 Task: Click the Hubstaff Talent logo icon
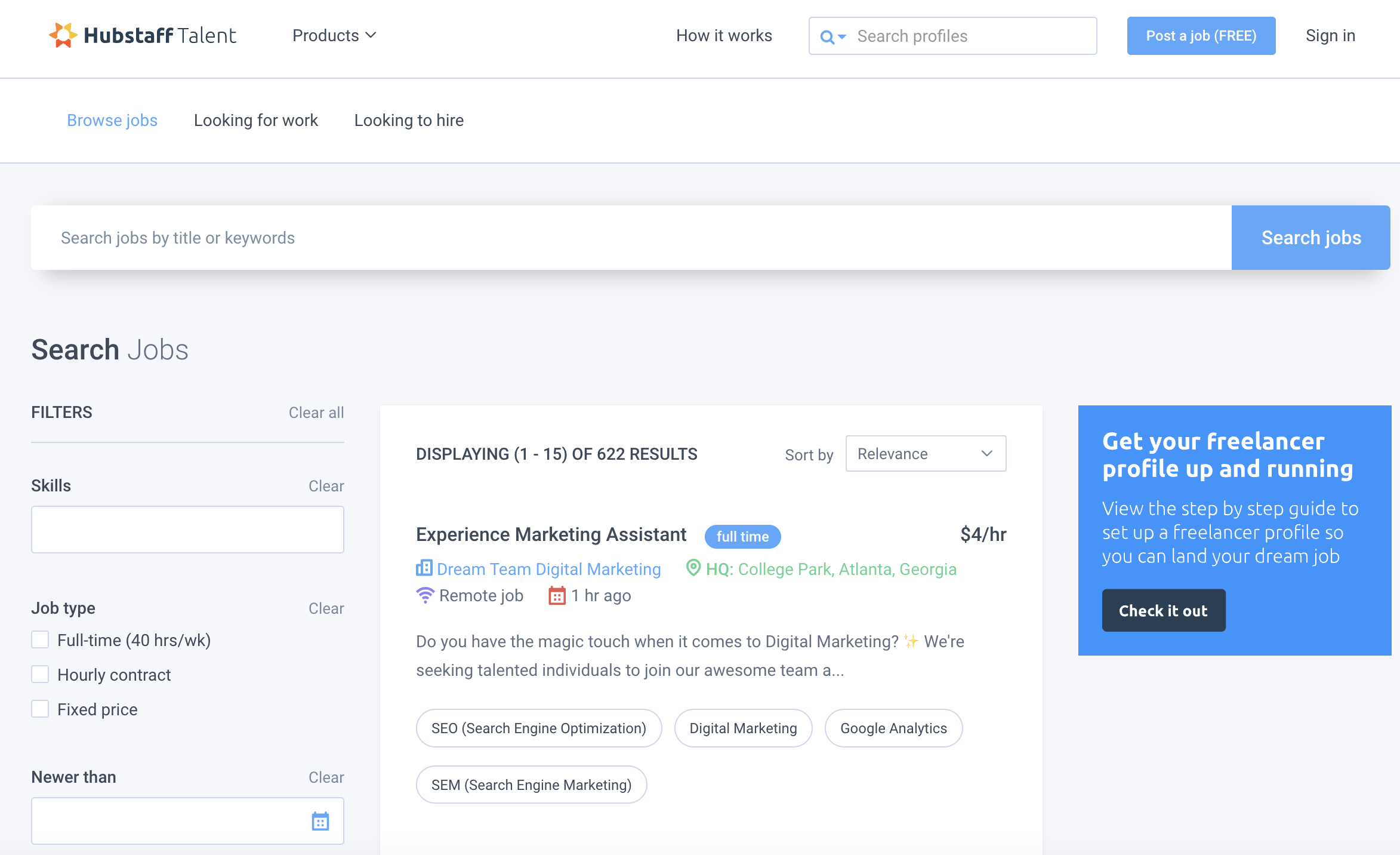coord(63,35)
